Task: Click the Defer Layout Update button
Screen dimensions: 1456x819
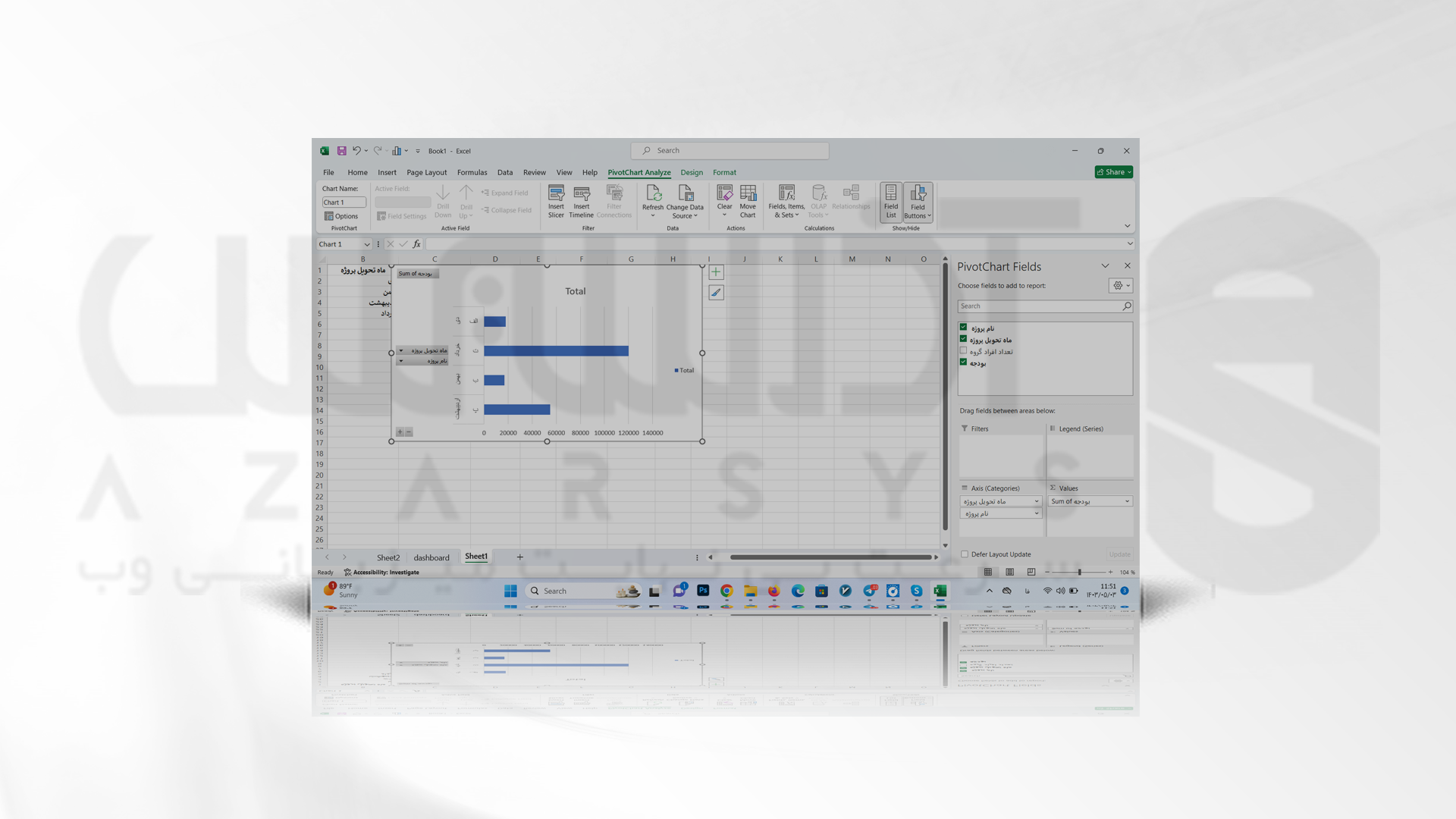Action: tap(964, 554)
